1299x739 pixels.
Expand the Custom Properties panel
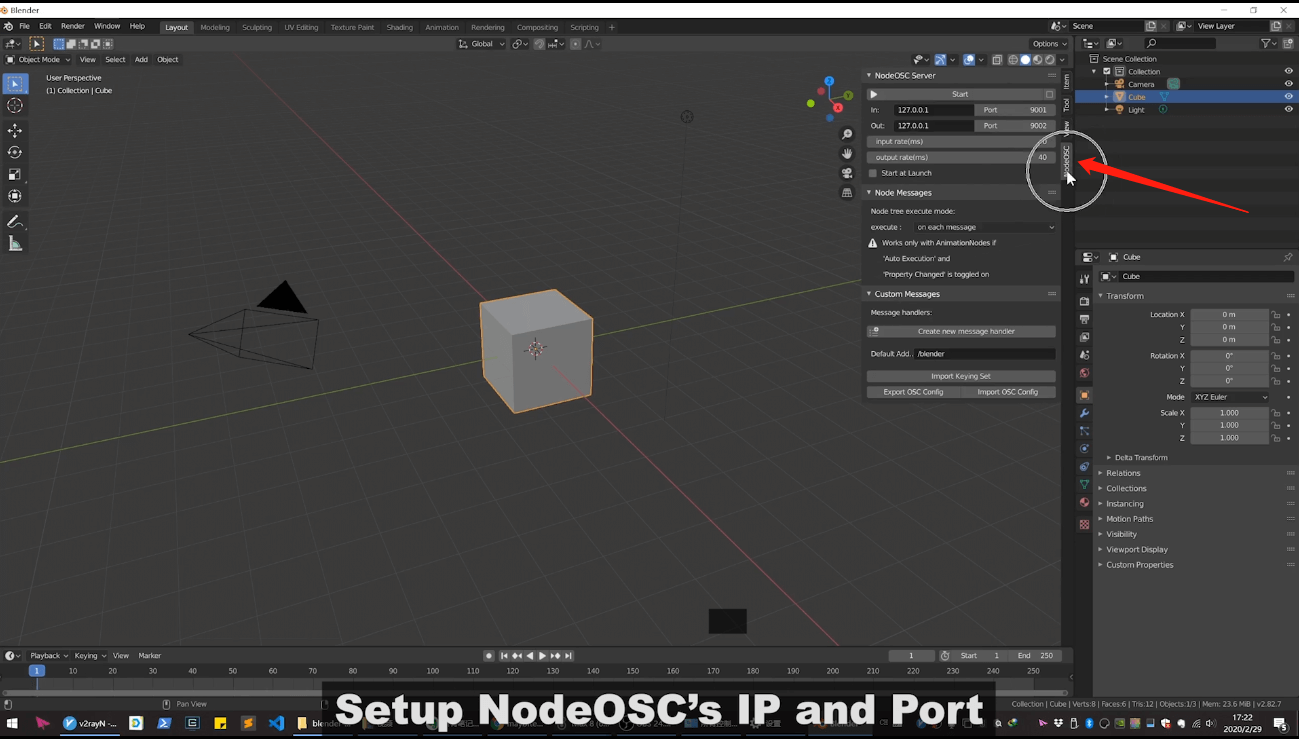click(x=1138, y=565)
